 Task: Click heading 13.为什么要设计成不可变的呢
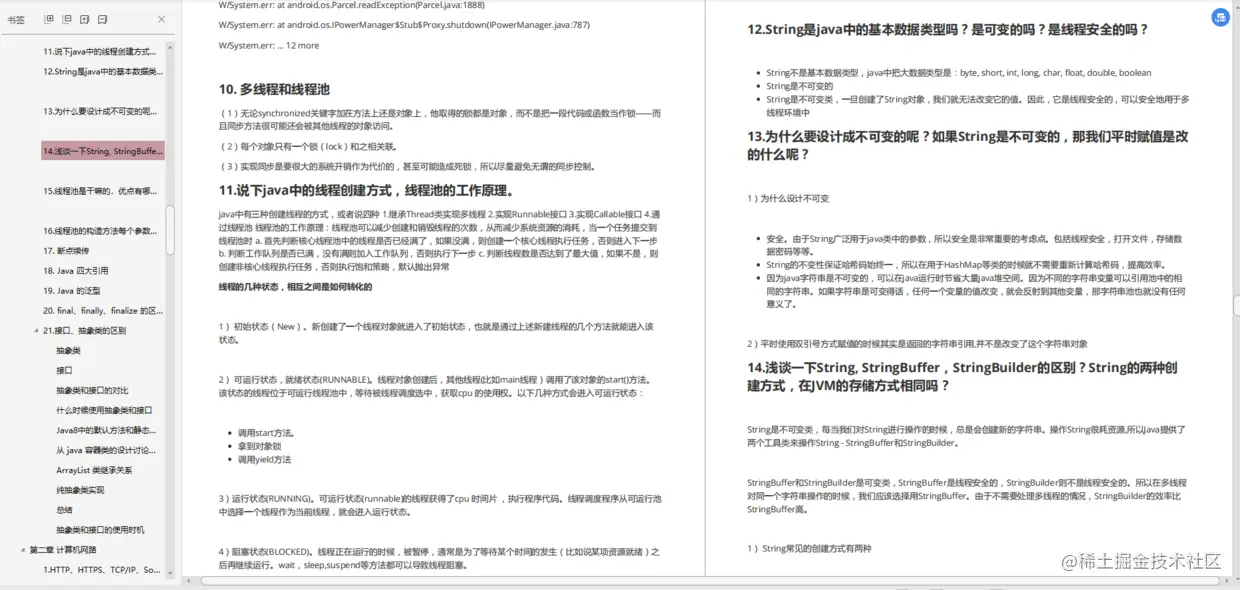pyautogui.click(x=968, y=145)
